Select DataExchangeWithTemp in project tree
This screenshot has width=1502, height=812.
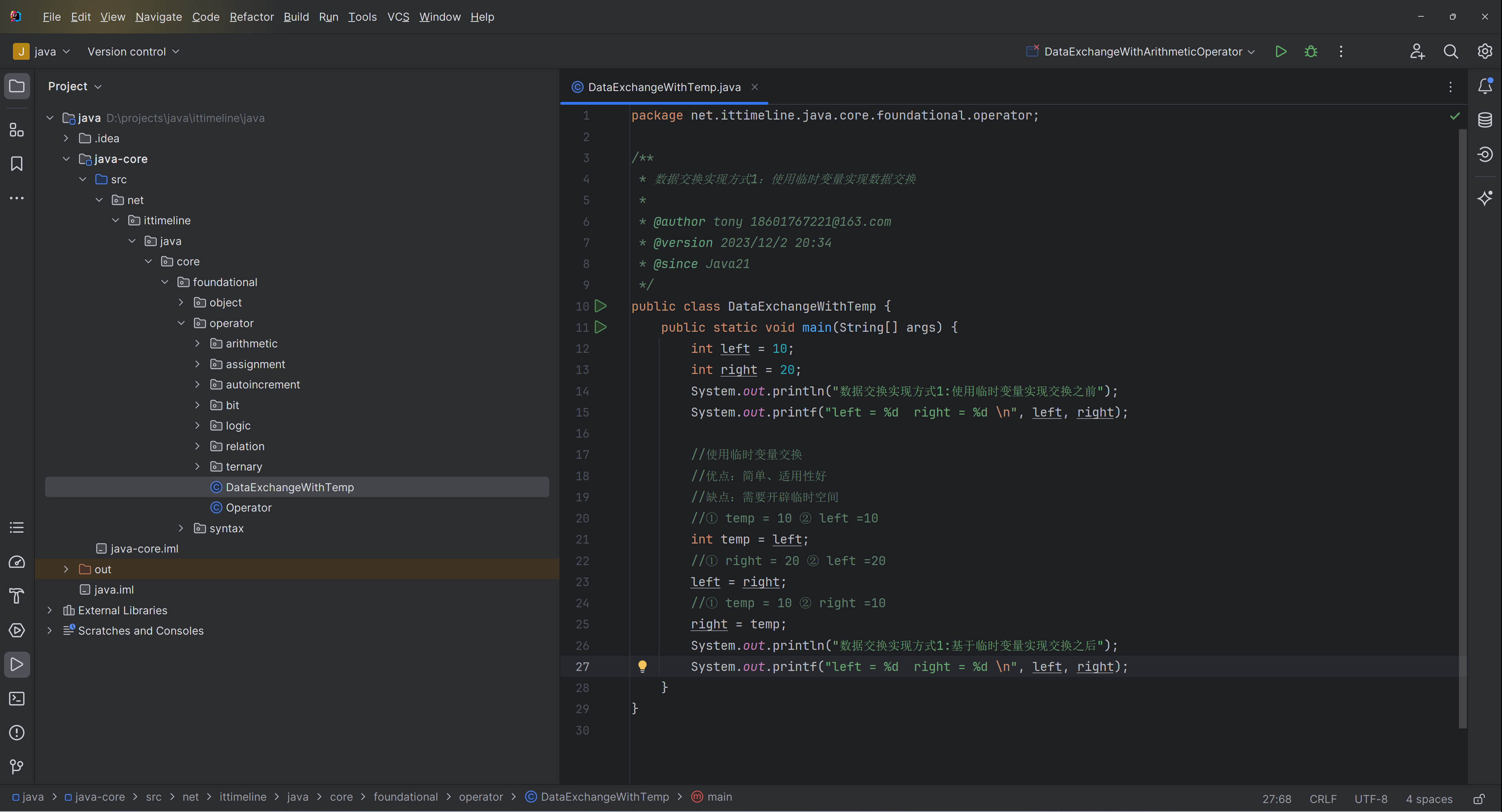coord(298,487)
